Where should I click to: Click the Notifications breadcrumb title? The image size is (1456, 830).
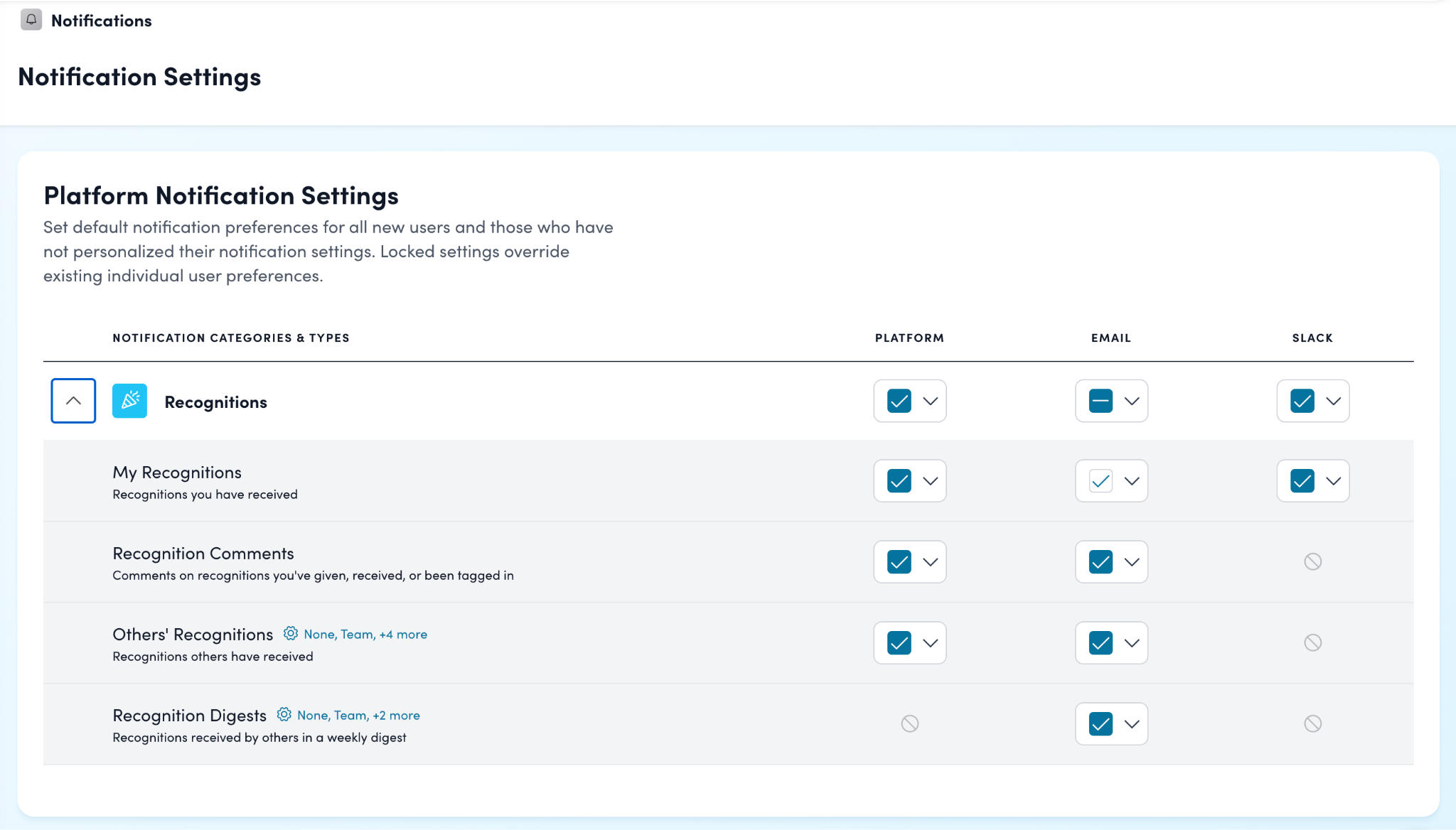[x=101, y=21]
